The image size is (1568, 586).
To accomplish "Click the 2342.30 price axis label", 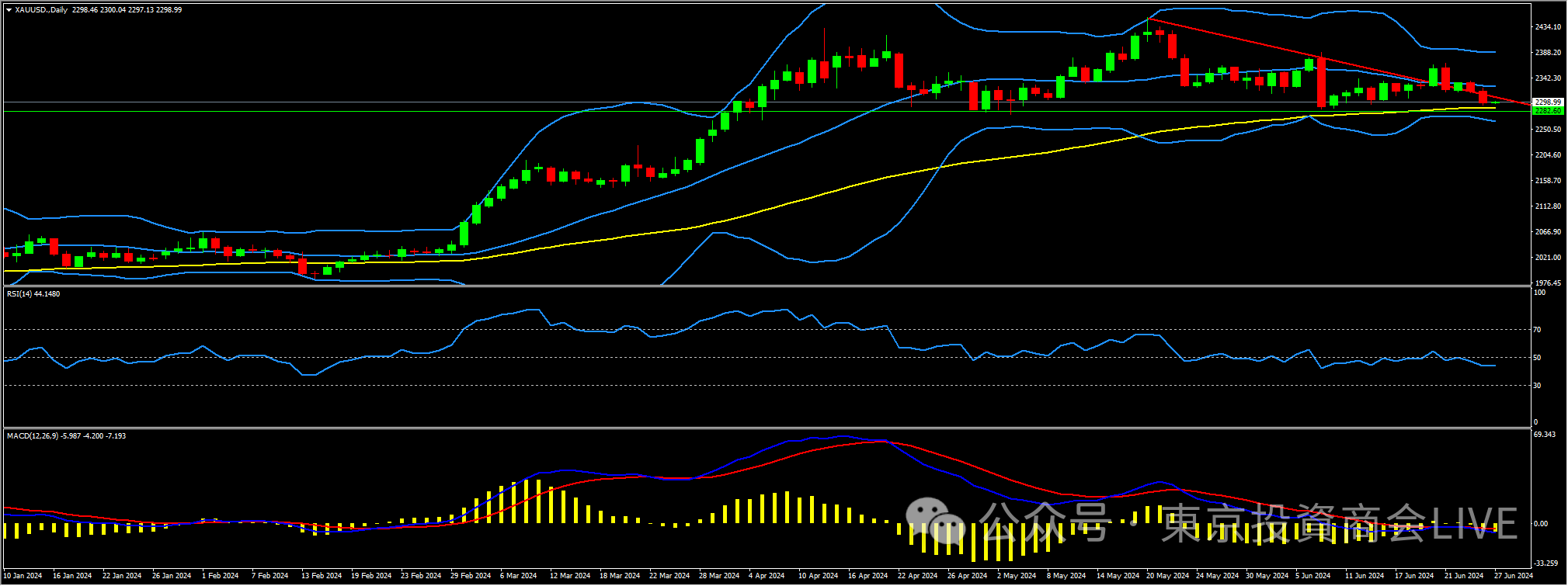I will (1548, 78).
